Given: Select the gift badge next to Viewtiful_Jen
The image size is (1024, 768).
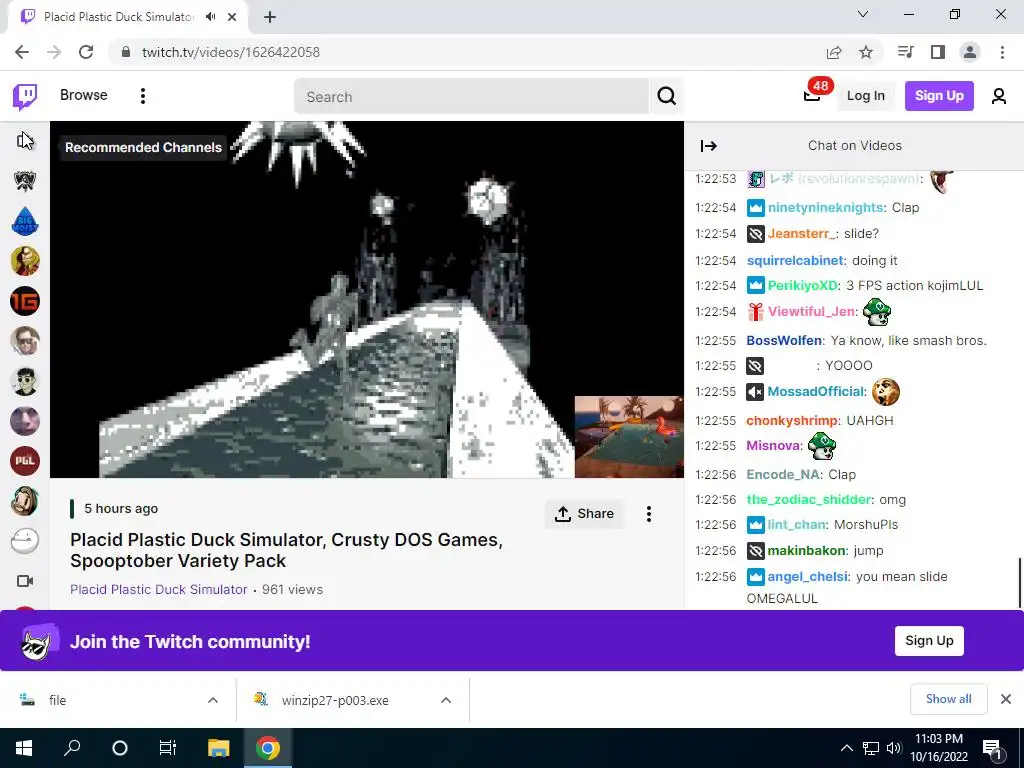Looking at the screenshot, I should click(x=756, y=312).
